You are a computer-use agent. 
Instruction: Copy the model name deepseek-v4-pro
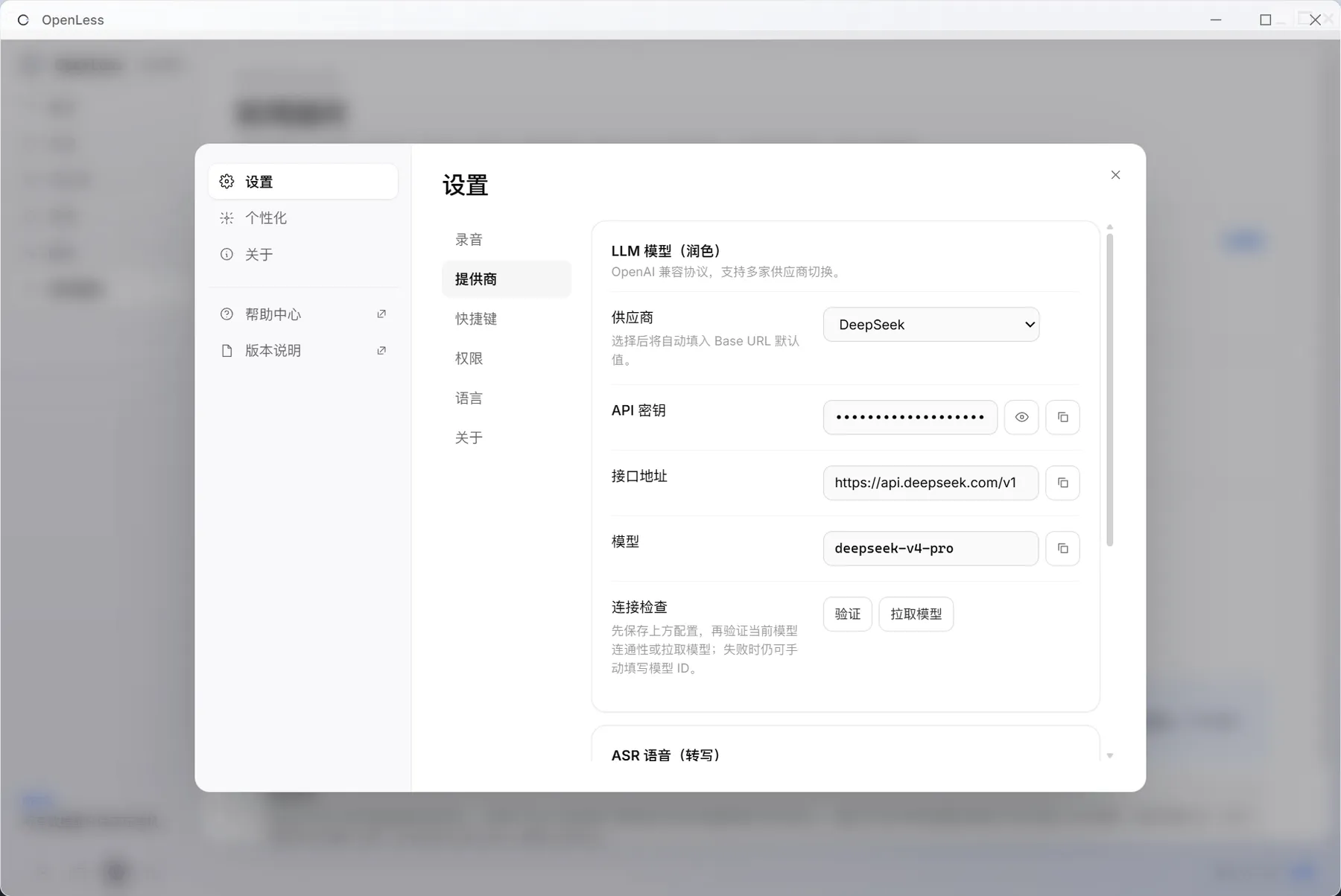(x=1062, y=548)
